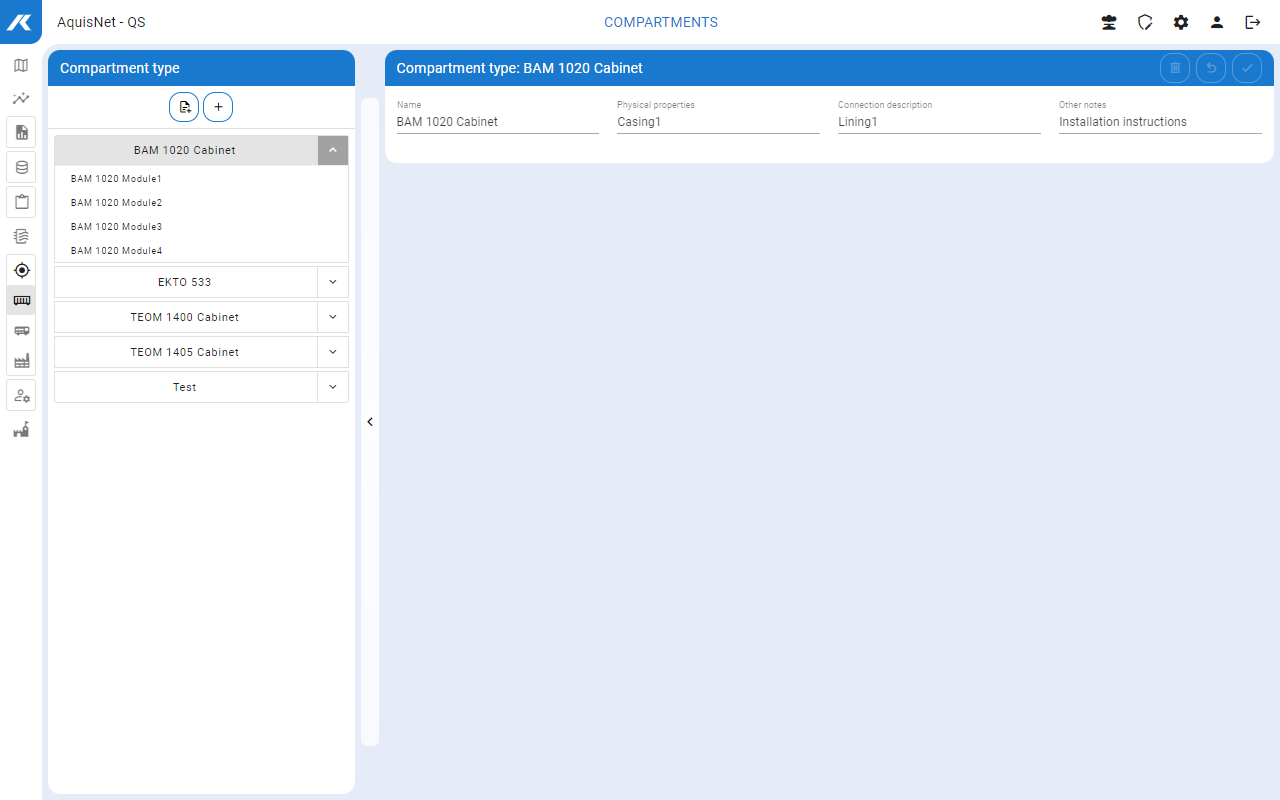Click the Other notes input field

(1159, 122)
